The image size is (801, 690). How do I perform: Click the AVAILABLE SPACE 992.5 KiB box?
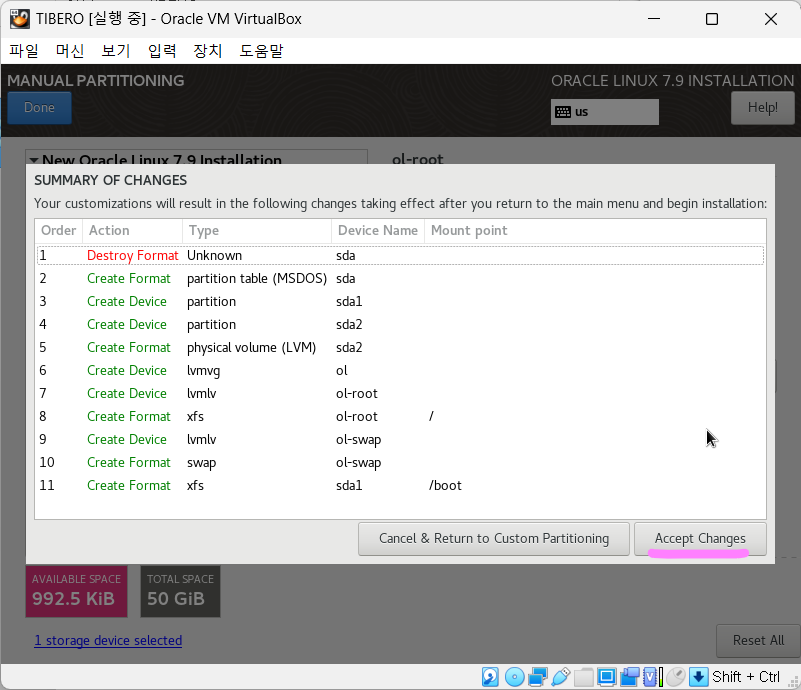pyautogui.click(x=77, y=591)
